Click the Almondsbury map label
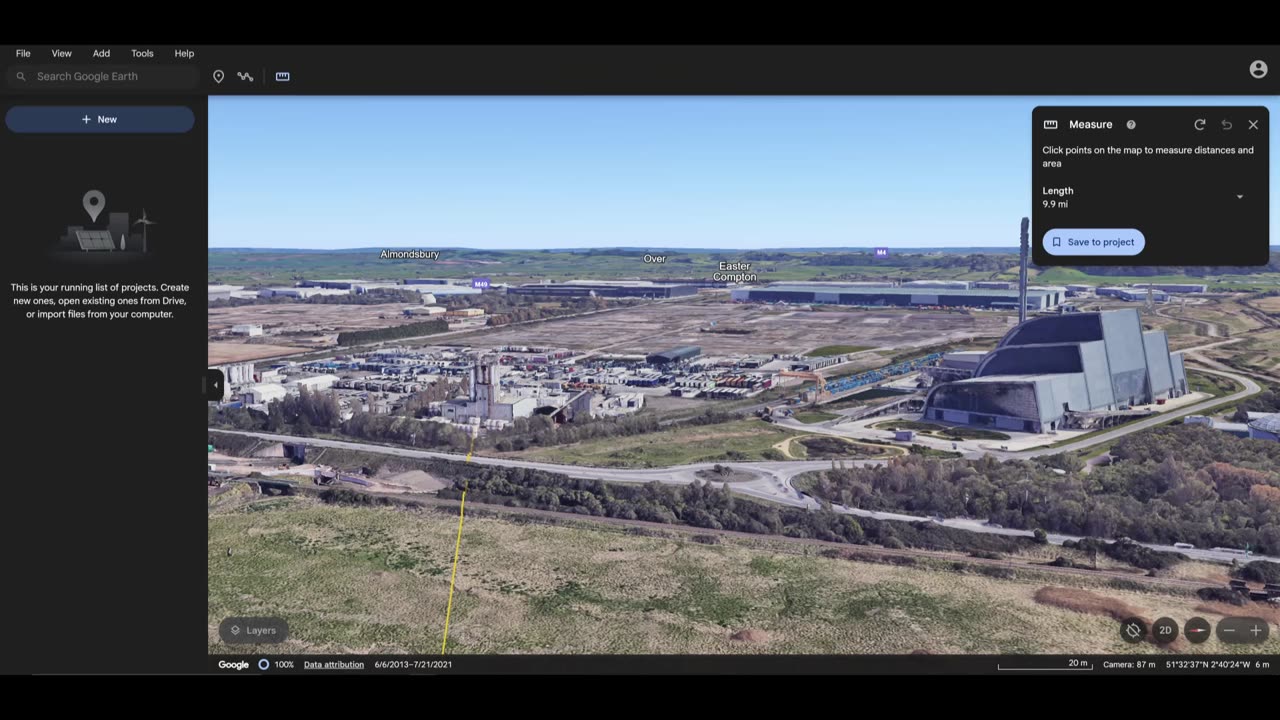 (410, 254)
